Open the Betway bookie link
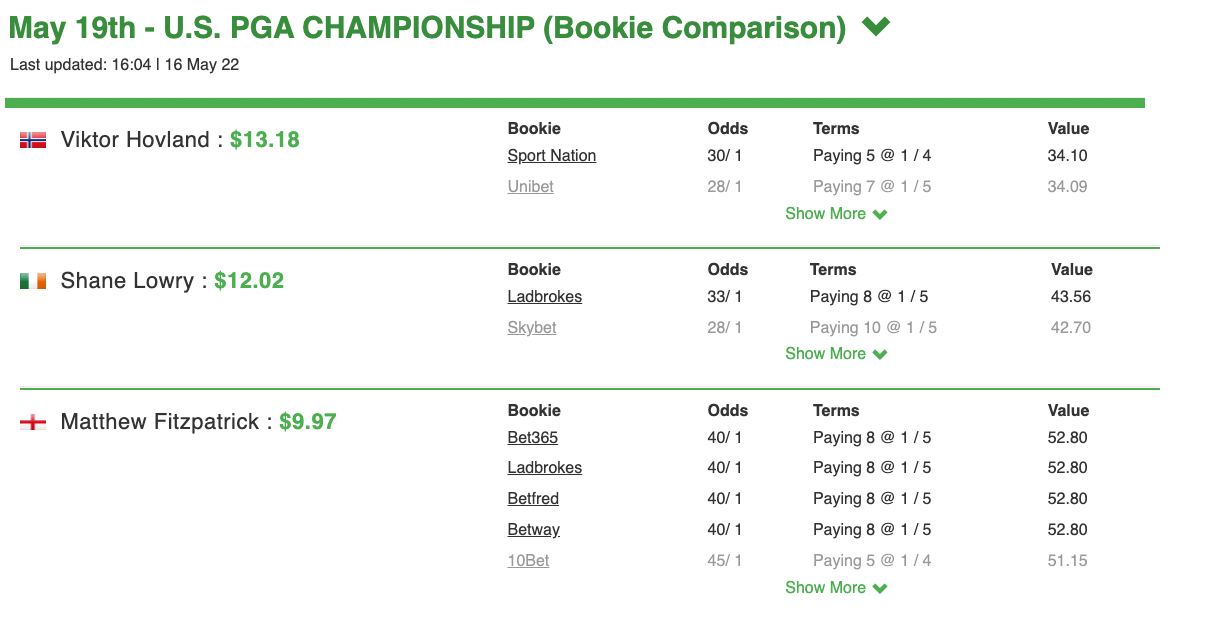Screen dimensions: 1206x620 [x=534, y=530]
